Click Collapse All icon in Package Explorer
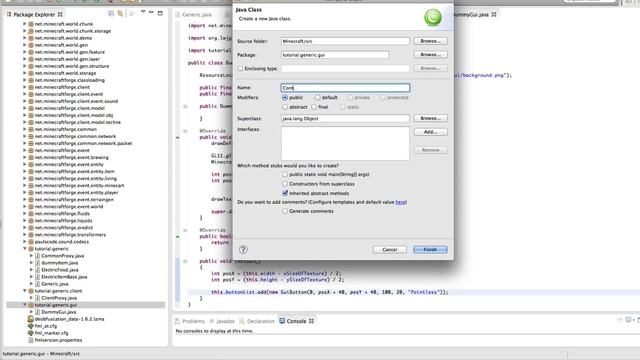 111,13
